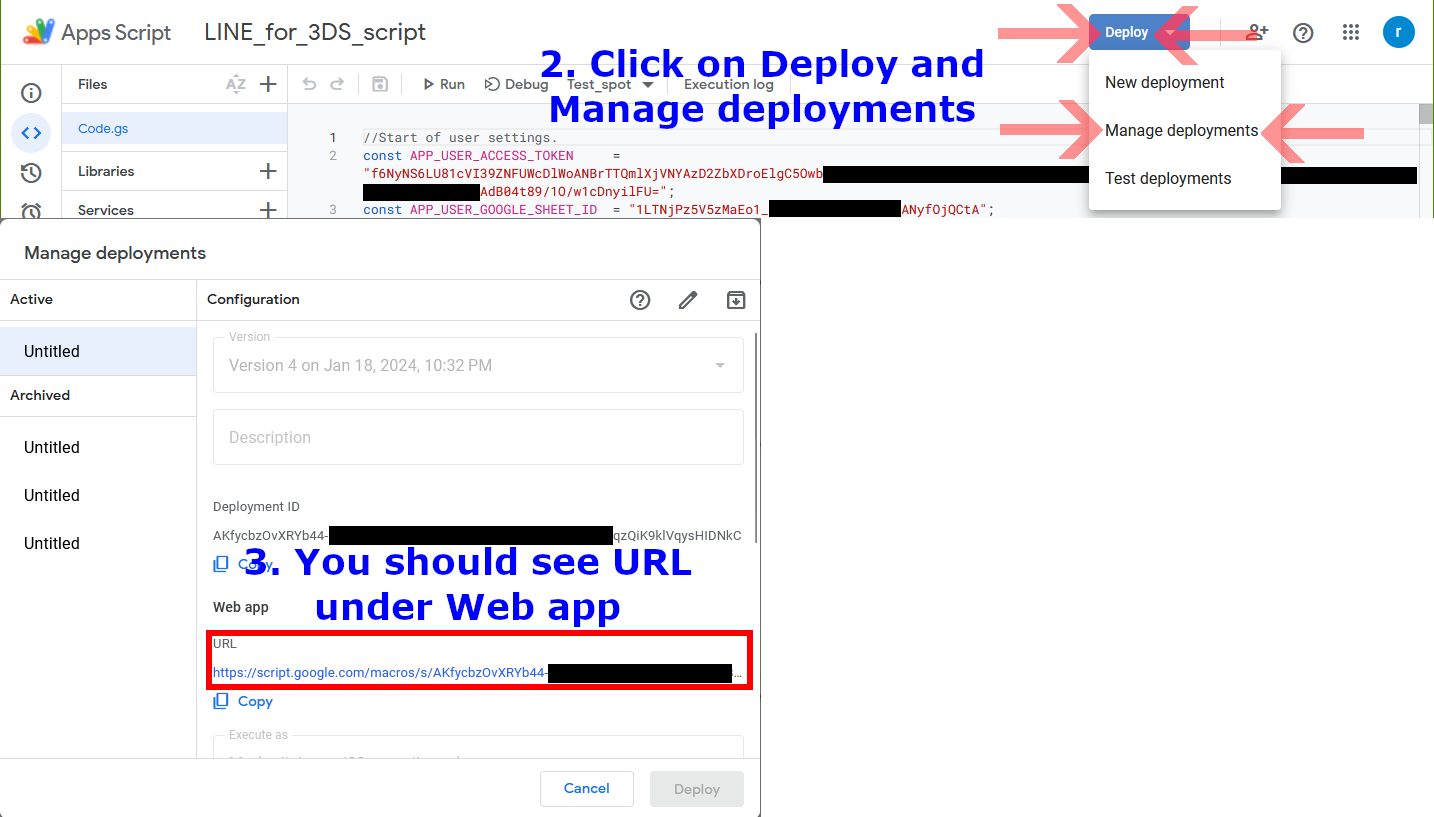
Task: Select New deployment from the menu
Action: click(x=1164, y=82)
